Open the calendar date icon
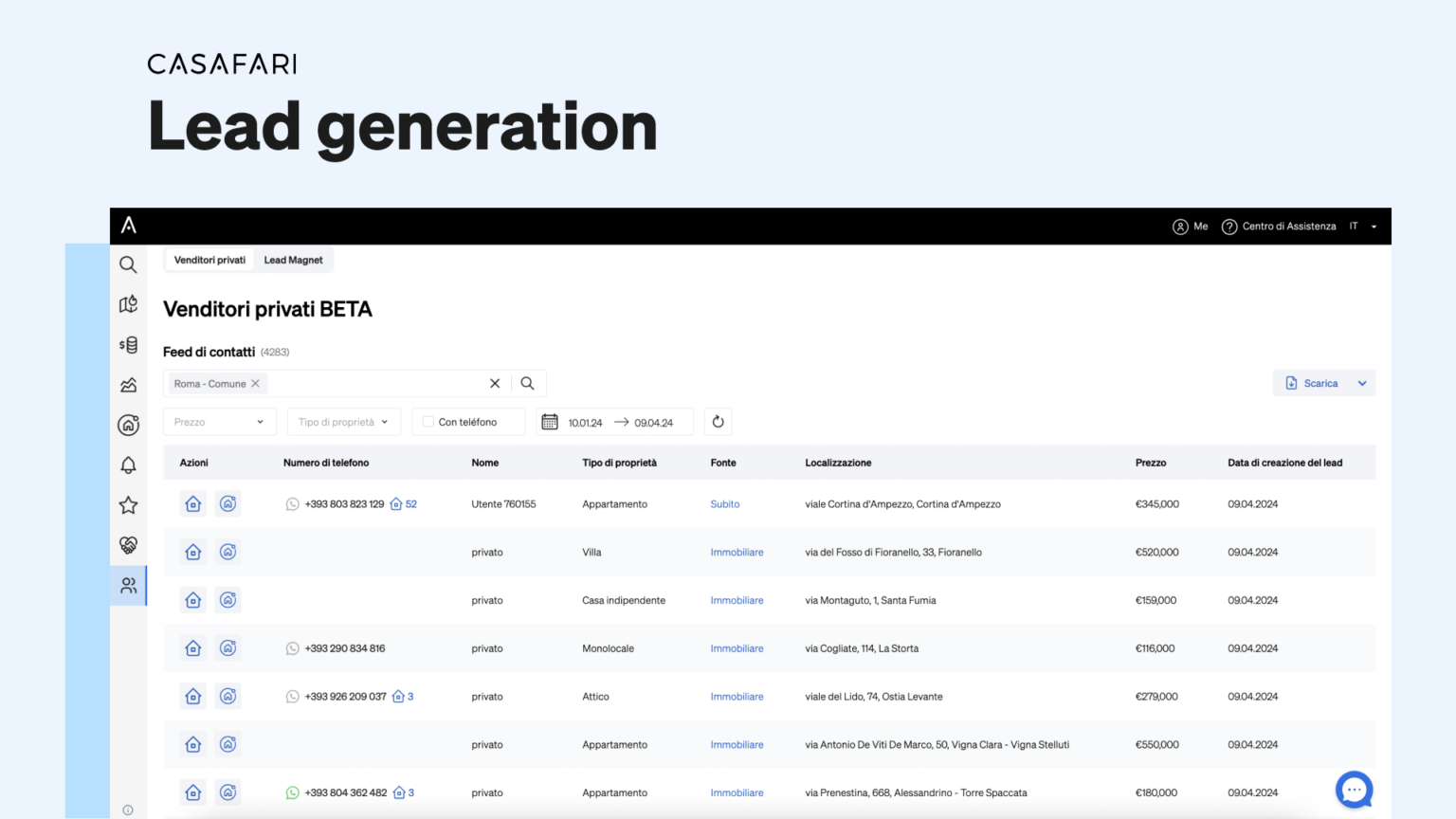1456x819 pixels. (550, 422)
